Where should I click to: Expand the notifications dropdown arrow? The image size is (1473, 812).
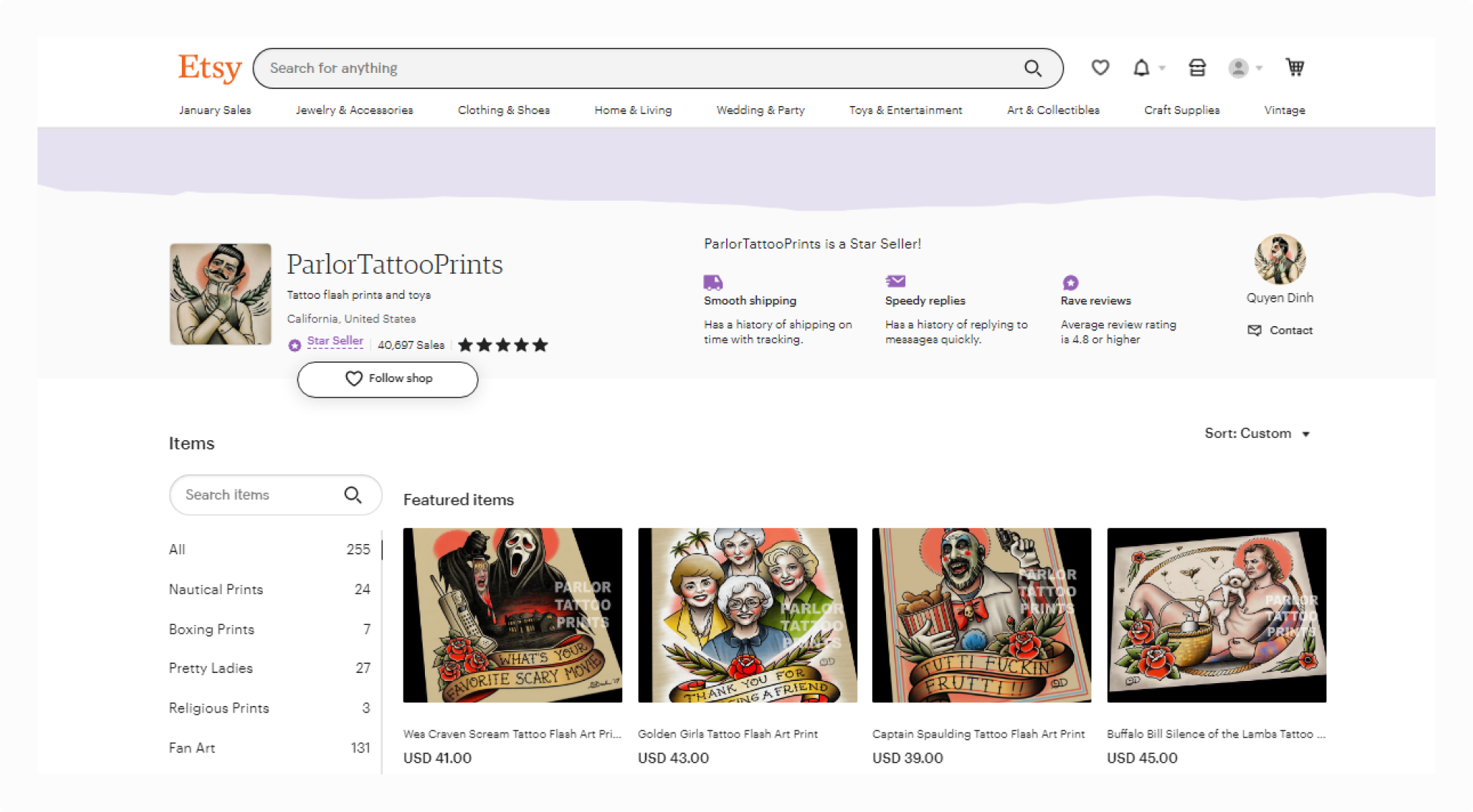1162,68
